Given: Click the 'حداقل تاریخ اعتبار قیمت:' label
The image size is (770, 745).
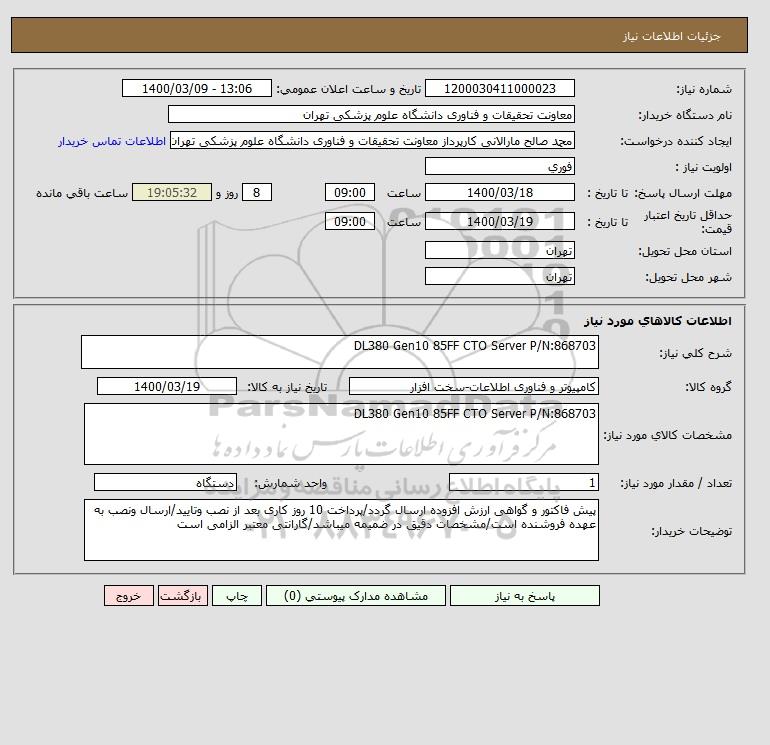Looking at the screenshot, I should click(x=688, y=222).
